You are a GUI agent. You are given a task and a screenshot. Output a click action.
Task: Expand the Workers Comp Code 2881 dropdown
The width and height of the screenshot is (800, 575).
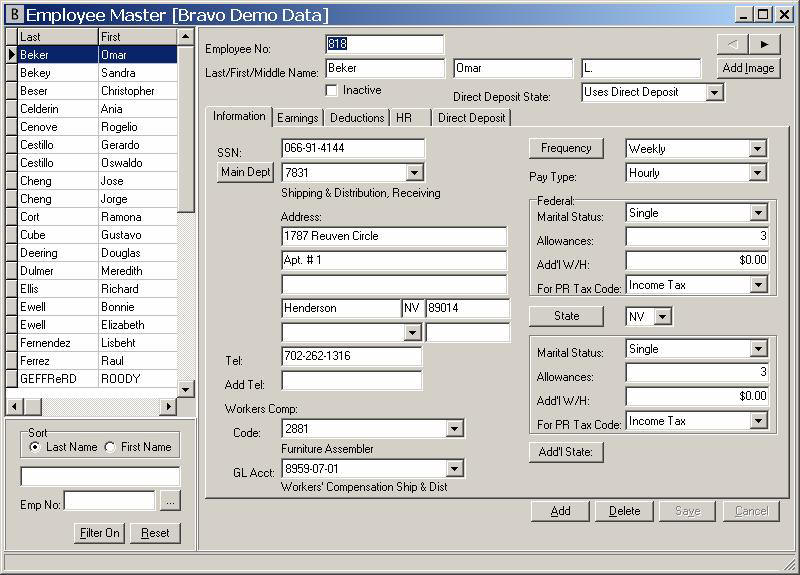(x=455, y=429)
